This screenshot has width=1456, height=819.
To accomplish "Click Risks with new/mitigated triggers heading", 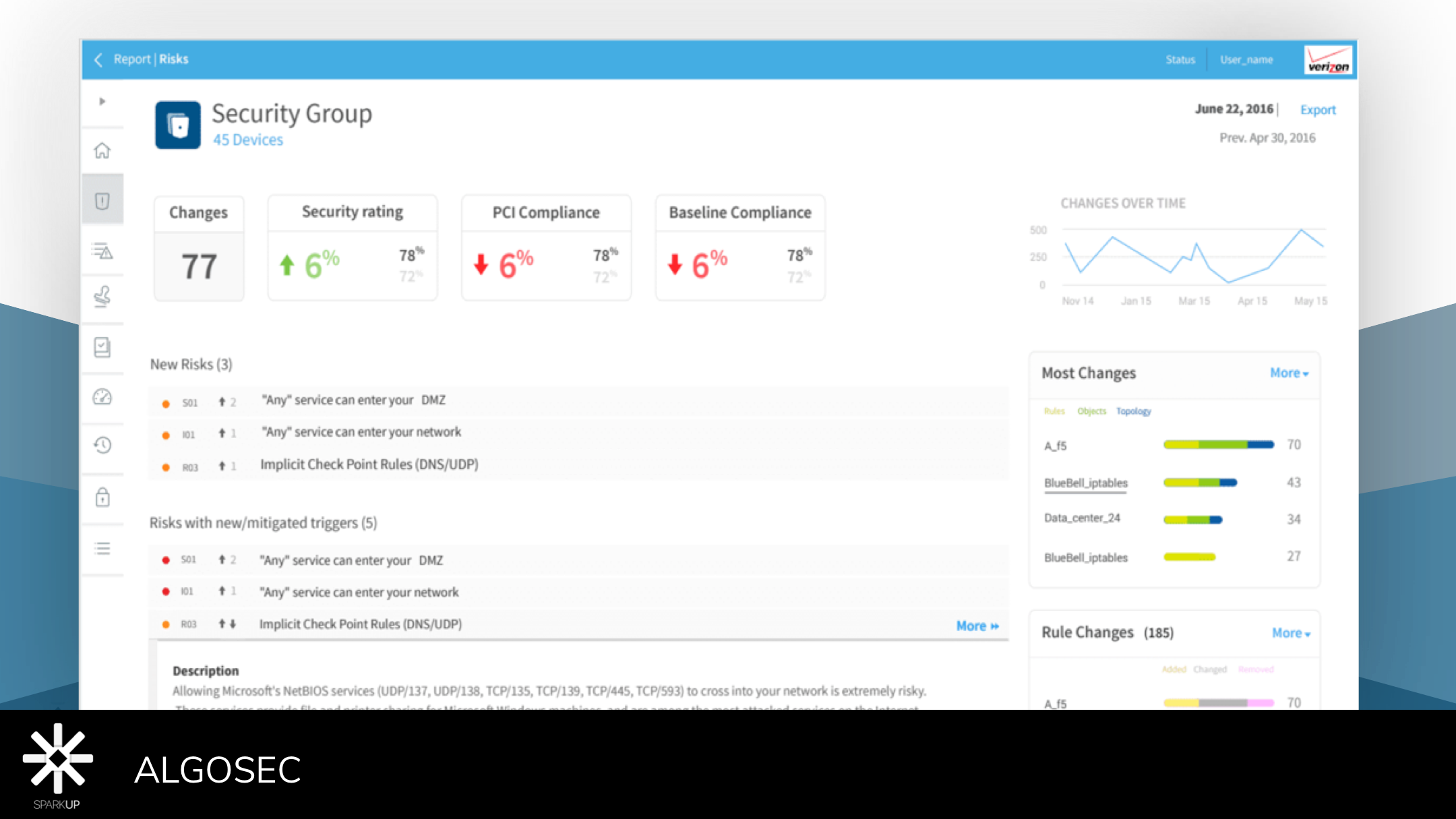I will click(264, 523).
